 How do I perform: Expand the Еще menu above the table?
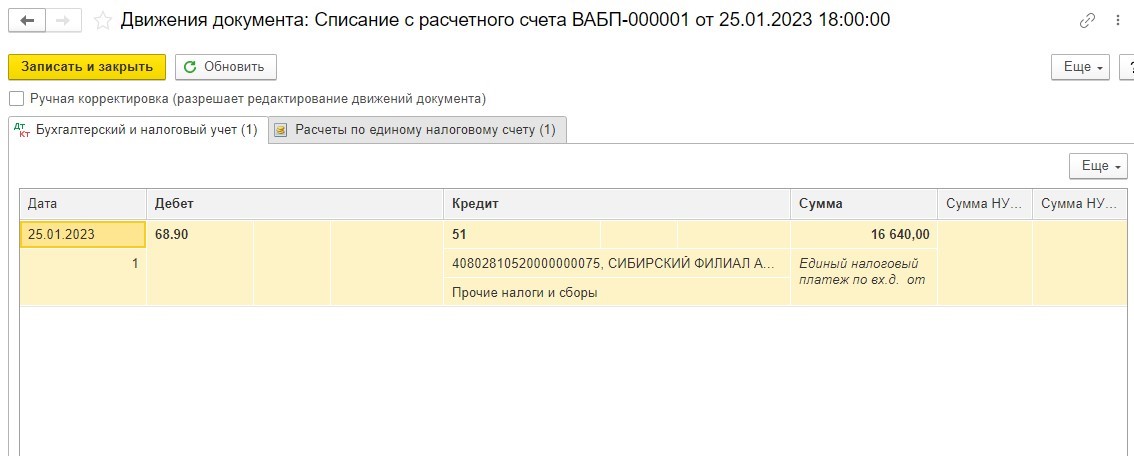tap(1098, 166)
